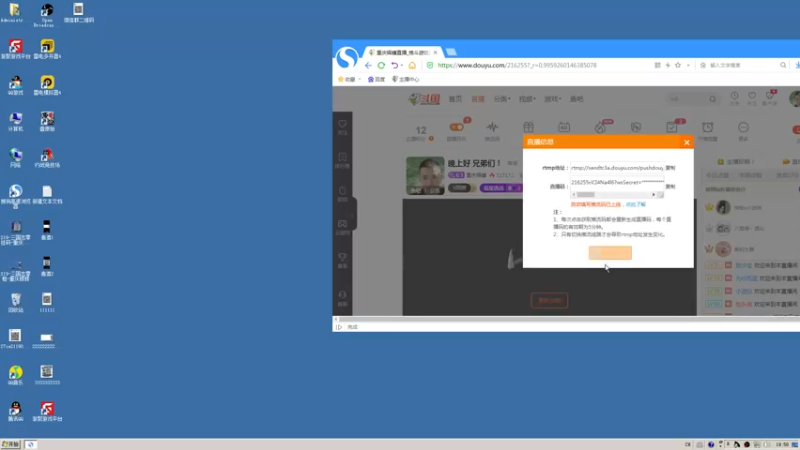Click the streamer avatar thumbnail
The height and width of the screenshot is (450, 800).
[x=425, y=176]
